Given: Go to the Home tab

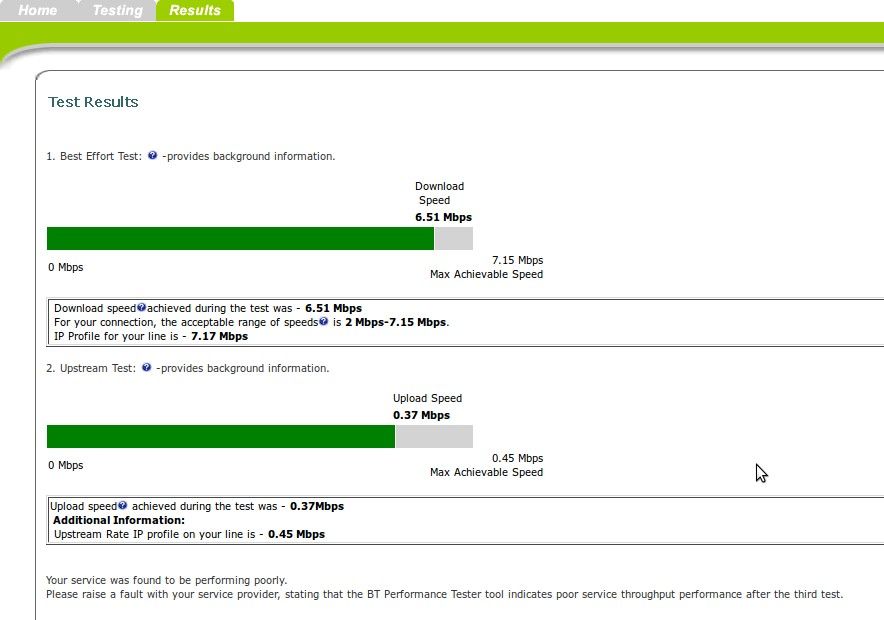Looking at the screenshot, I should coord(38,11).
